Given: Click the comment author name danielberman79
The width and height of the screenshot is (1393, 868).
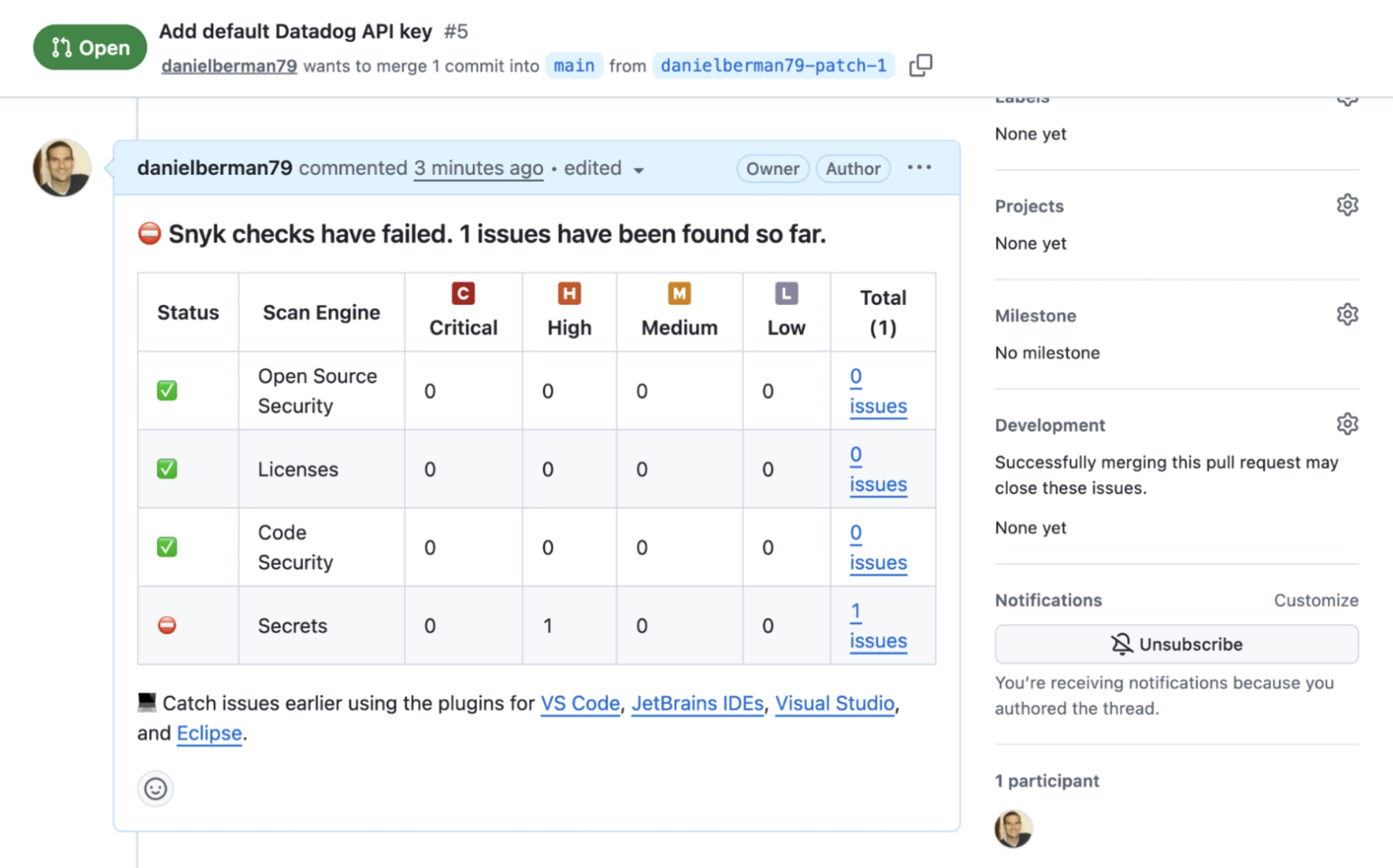Looking at the screenshot, I should click(x=214, y=168).
